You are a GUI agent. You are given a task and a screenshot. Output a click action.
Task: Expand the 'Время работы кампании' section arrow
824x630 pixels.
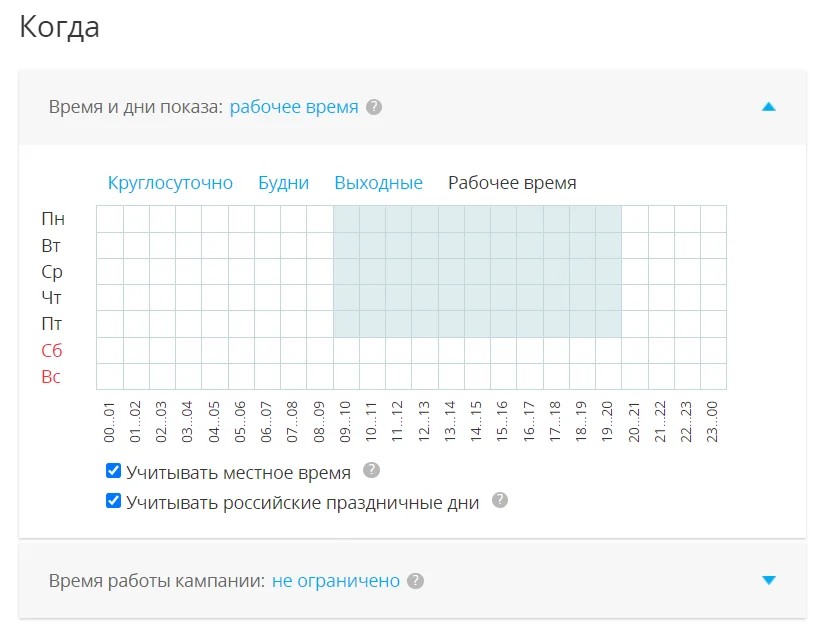coord(768,580)
